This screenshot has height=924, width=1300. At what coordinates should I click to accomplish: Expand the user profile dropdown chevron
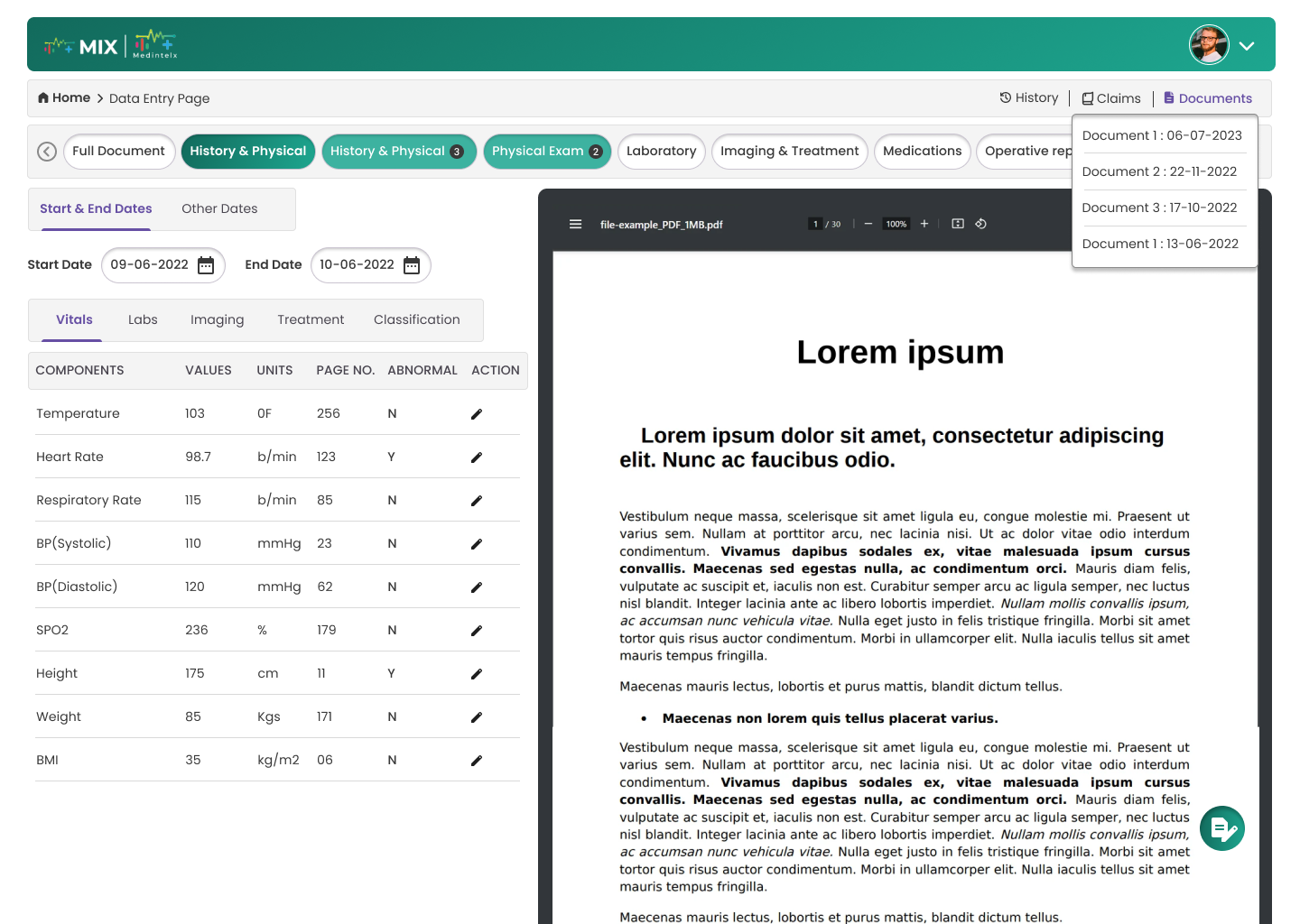1247,46
